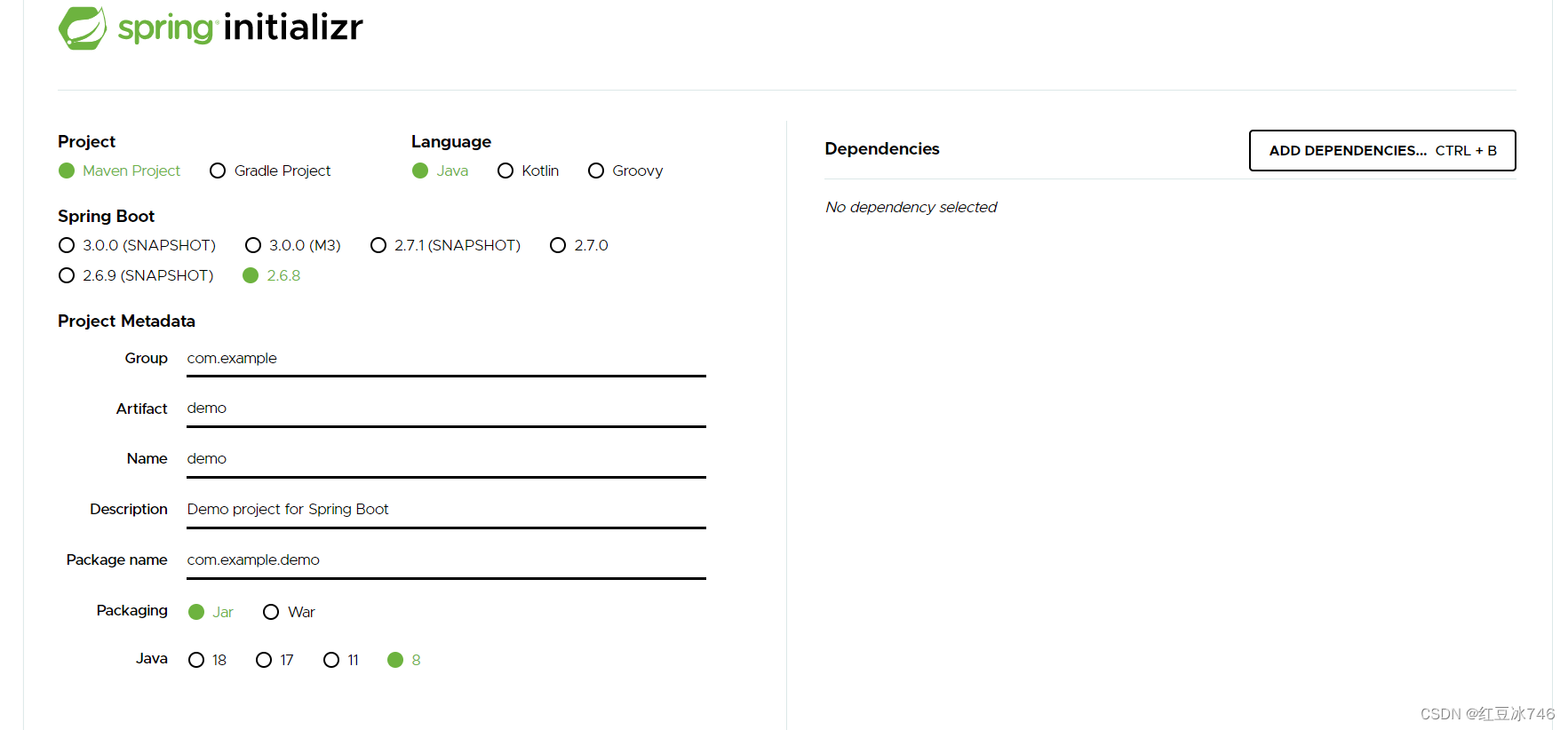Pick Kotlin as the language
1568x730 pixels.
point(528,171)
